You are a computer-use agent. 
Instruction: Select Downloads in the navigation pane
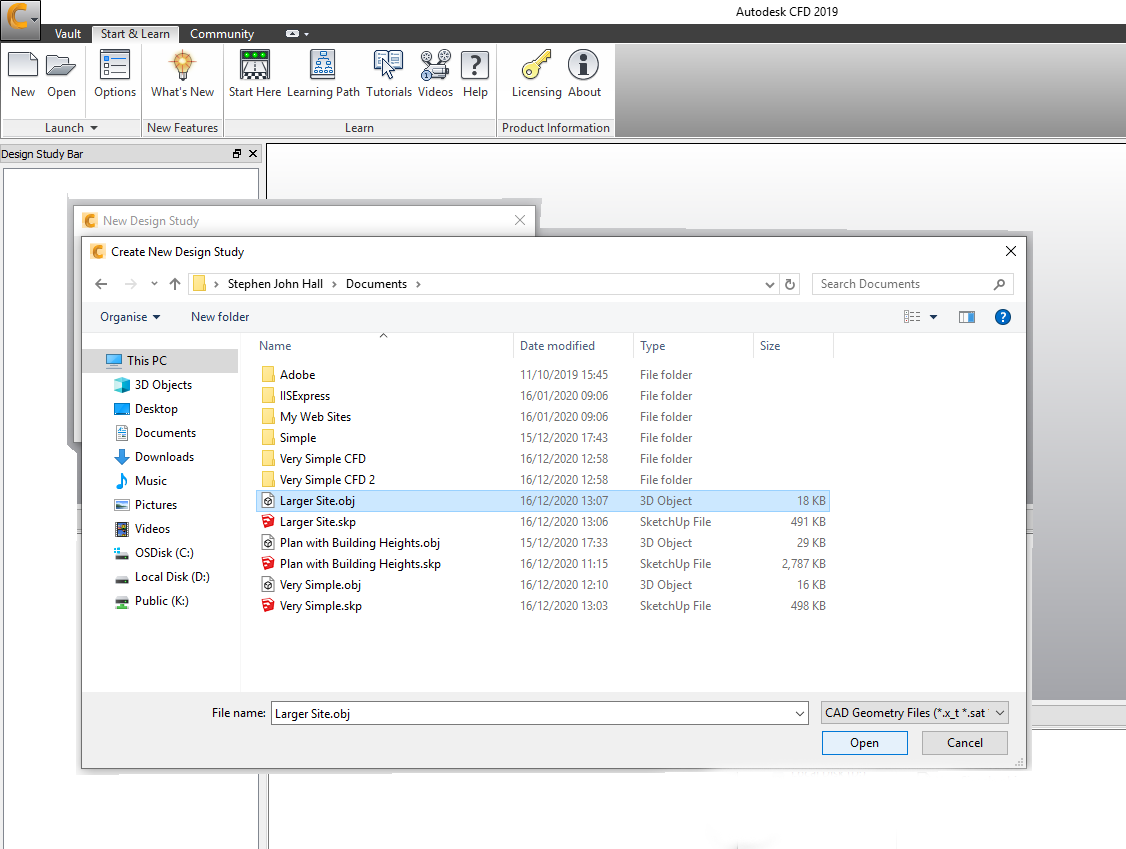click(x=164, y=457)
